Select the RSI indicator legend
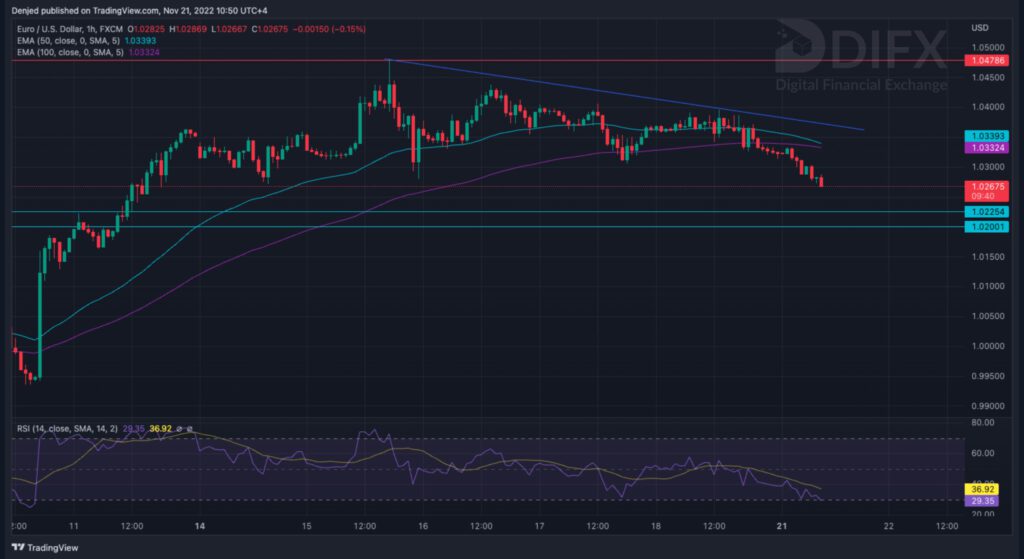This screenshot has width=1024, height=559. point(67,428)
